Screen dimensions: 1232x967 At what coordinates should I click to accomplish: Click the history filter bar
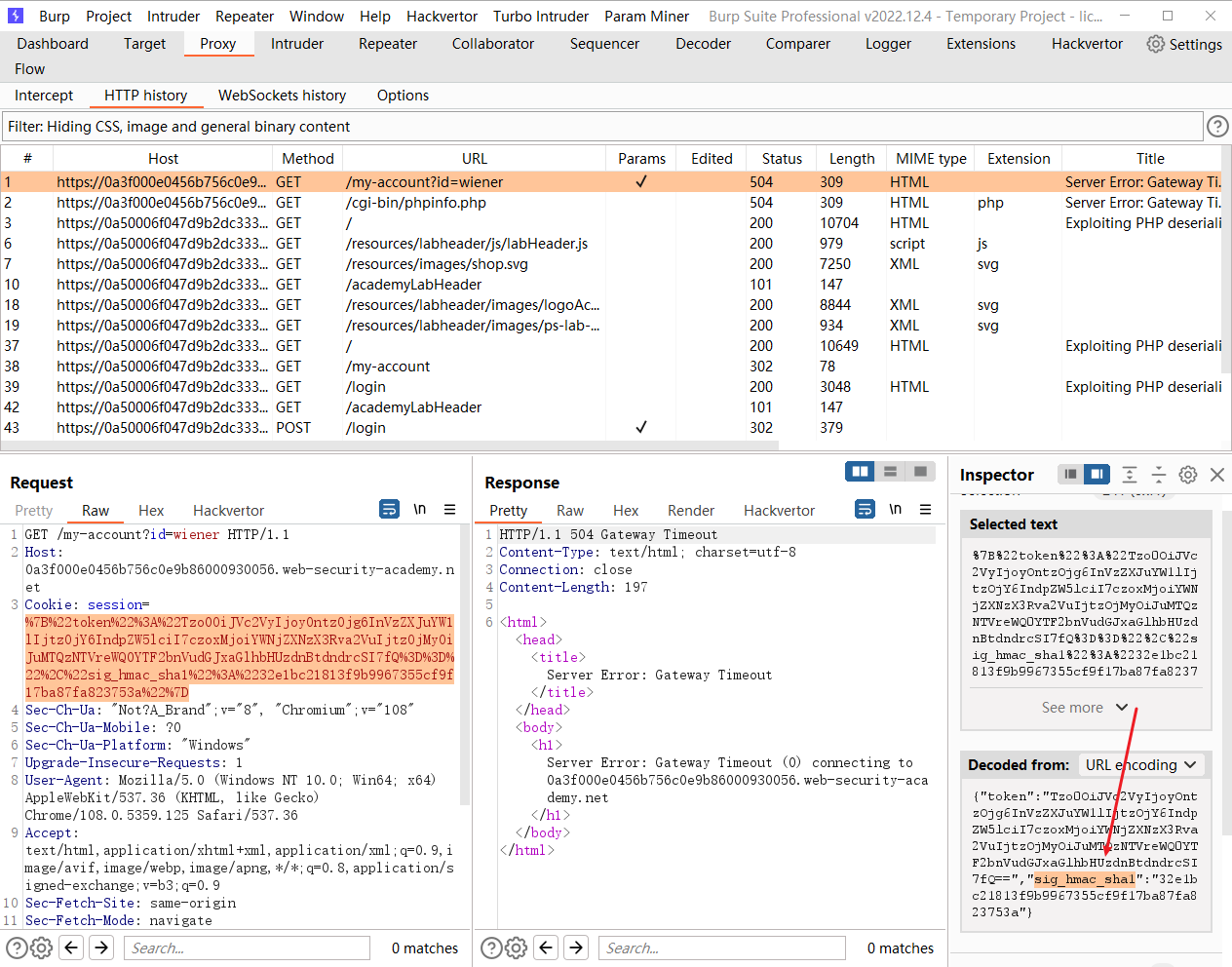pos(601,127)
